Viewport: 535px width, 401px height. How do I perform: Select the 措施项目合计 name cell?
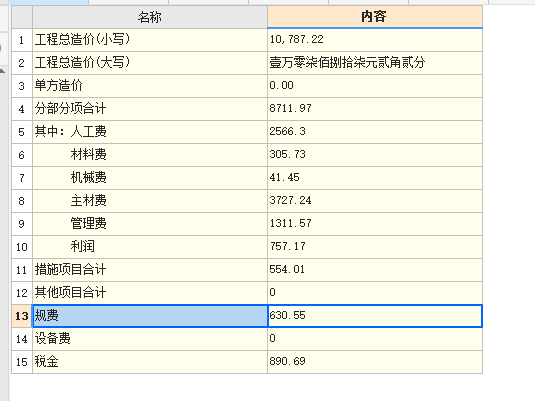(150, 270)
